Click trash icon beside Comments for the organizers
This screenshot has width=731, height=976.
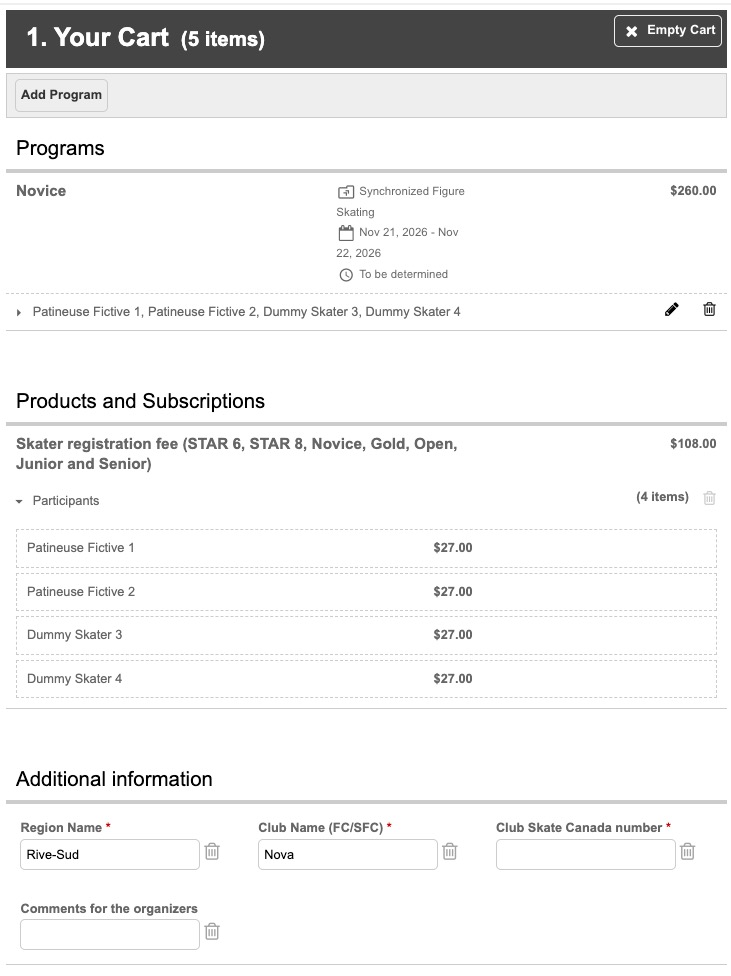212,932
